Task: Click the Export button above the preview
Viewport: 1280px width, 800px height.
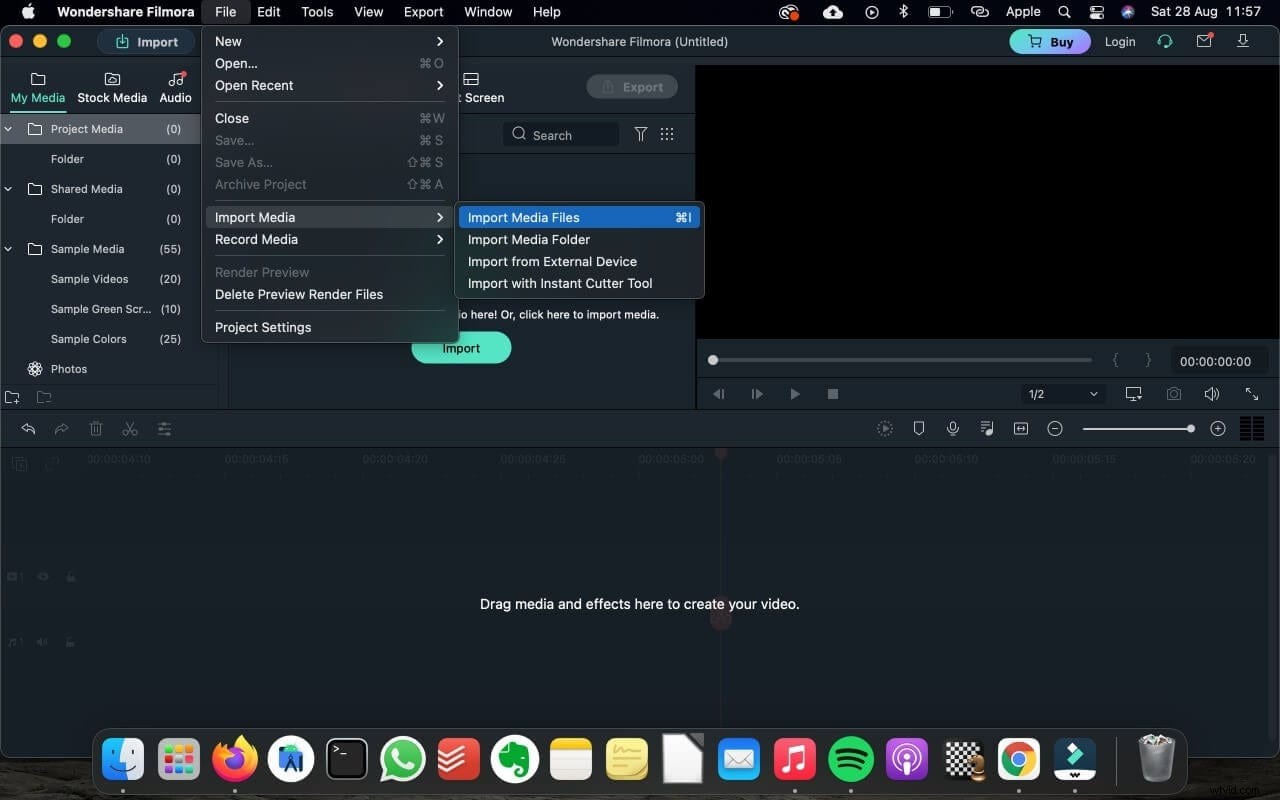Action: (x=632, y=86)
